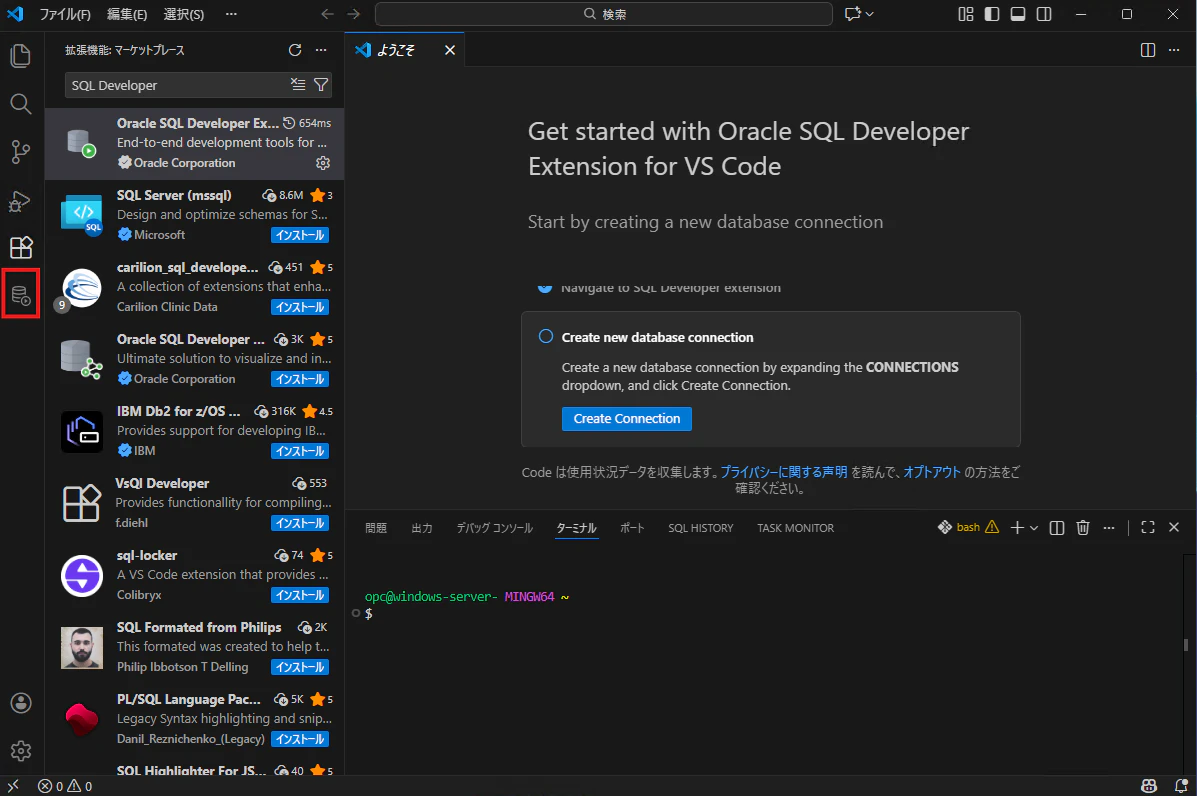Open errors and warnings status bar item
Viewport: 1197px width, 796px height.
point(65,786)
